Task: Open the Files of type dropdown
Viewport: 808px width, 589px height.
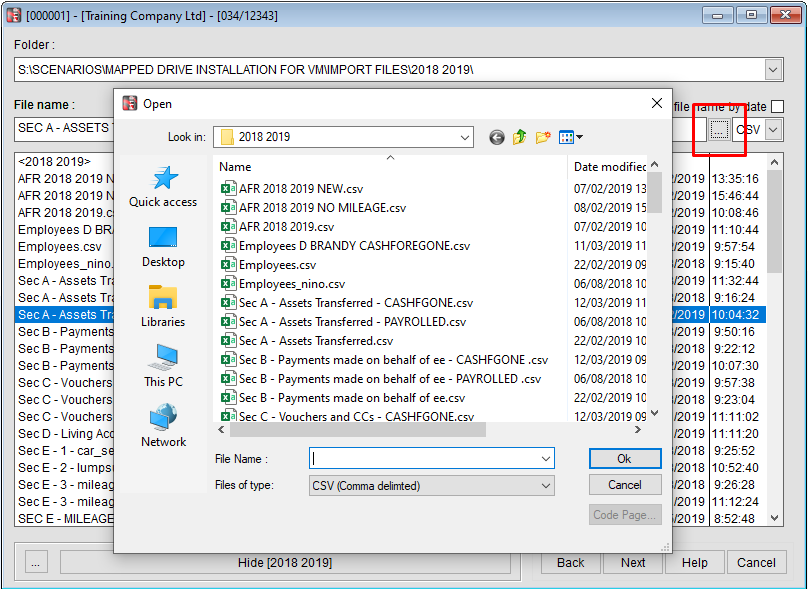Action: [x=546, y=486]
